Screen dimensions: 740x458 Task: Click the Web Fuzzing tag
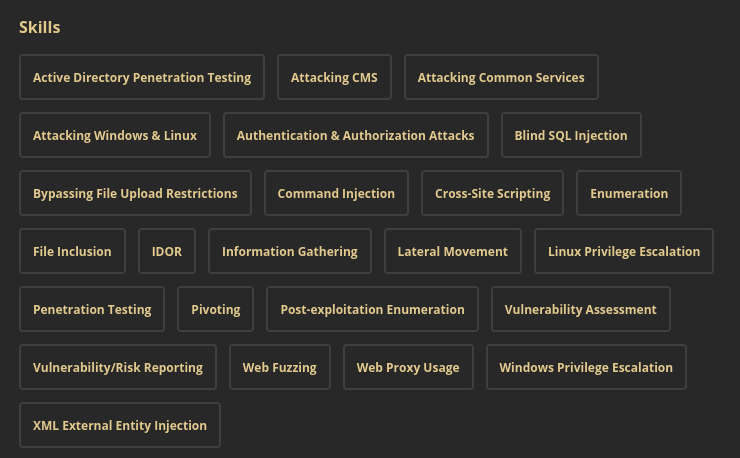[x=279, y=367]
